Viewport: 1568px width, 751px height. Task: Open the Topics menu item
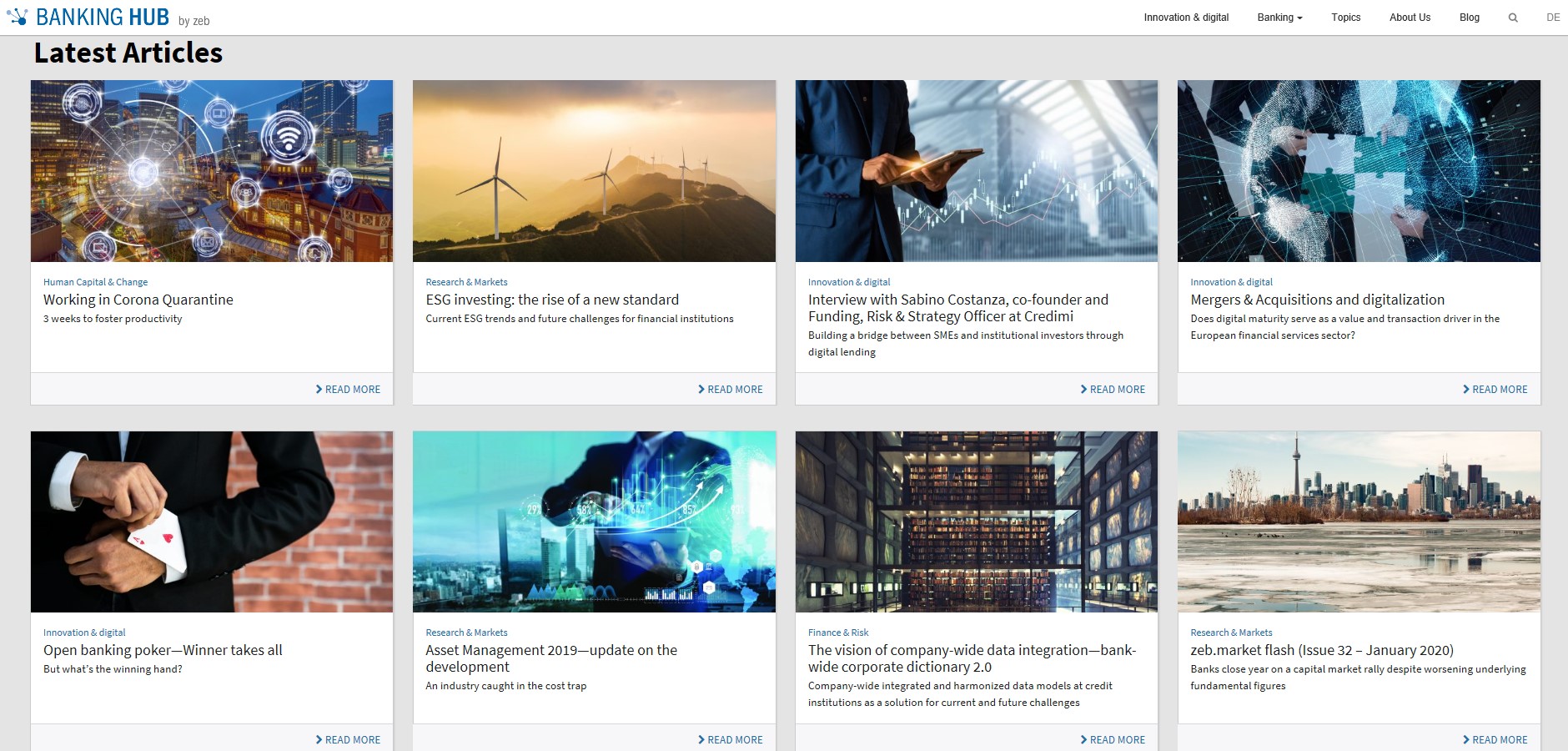point(1345,18)
